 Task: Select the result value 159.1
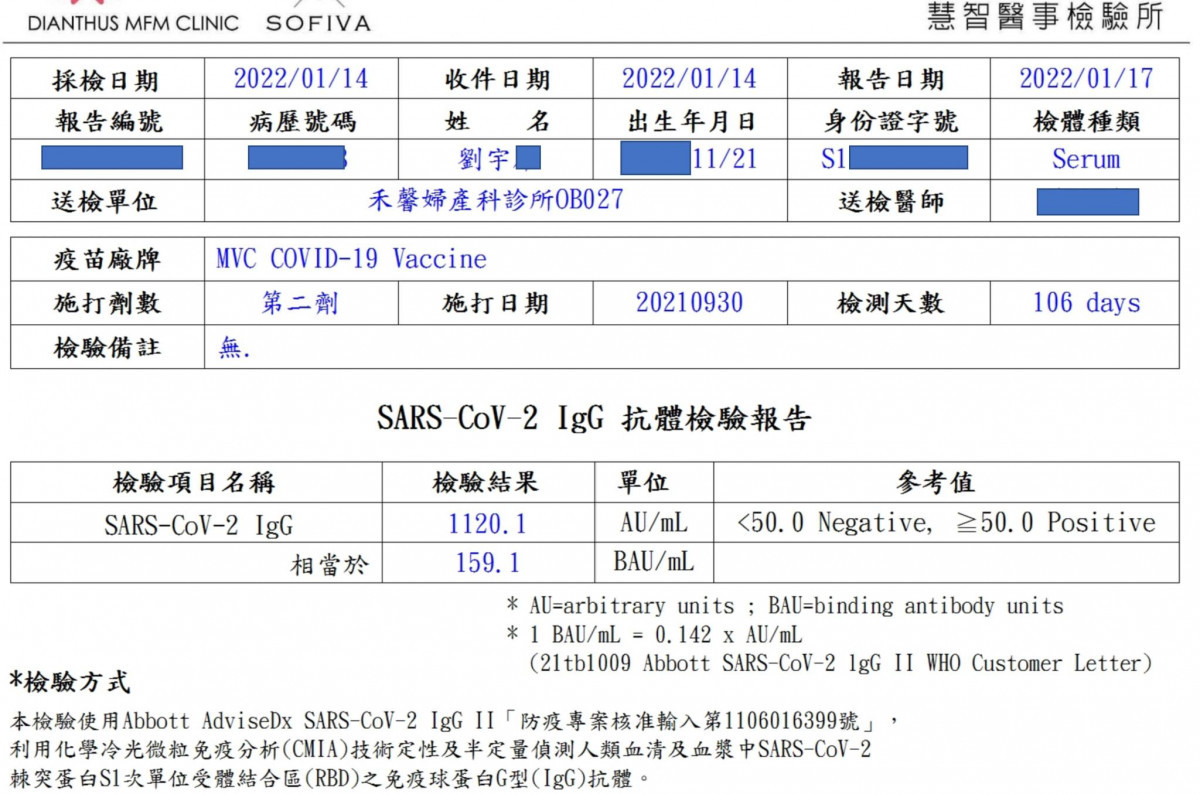(x=488, y=563)
